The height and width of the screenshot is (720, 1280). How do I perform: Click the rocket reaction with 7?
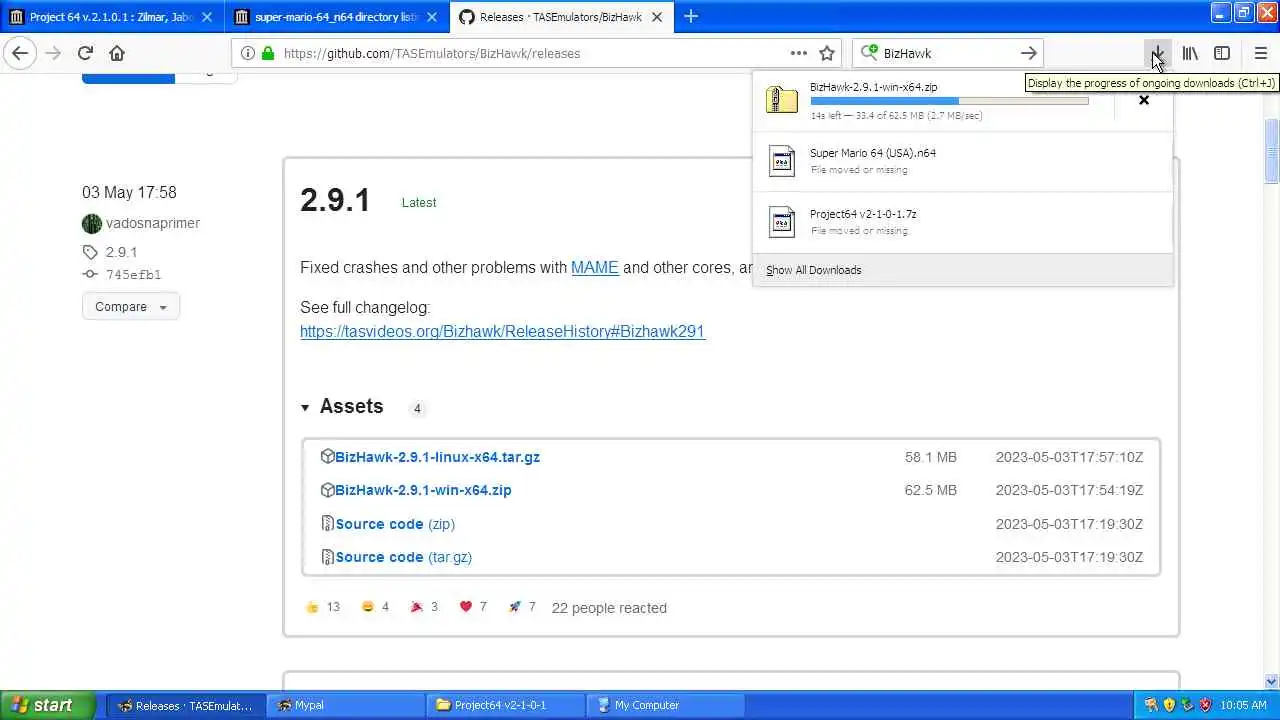pos(522,607)
